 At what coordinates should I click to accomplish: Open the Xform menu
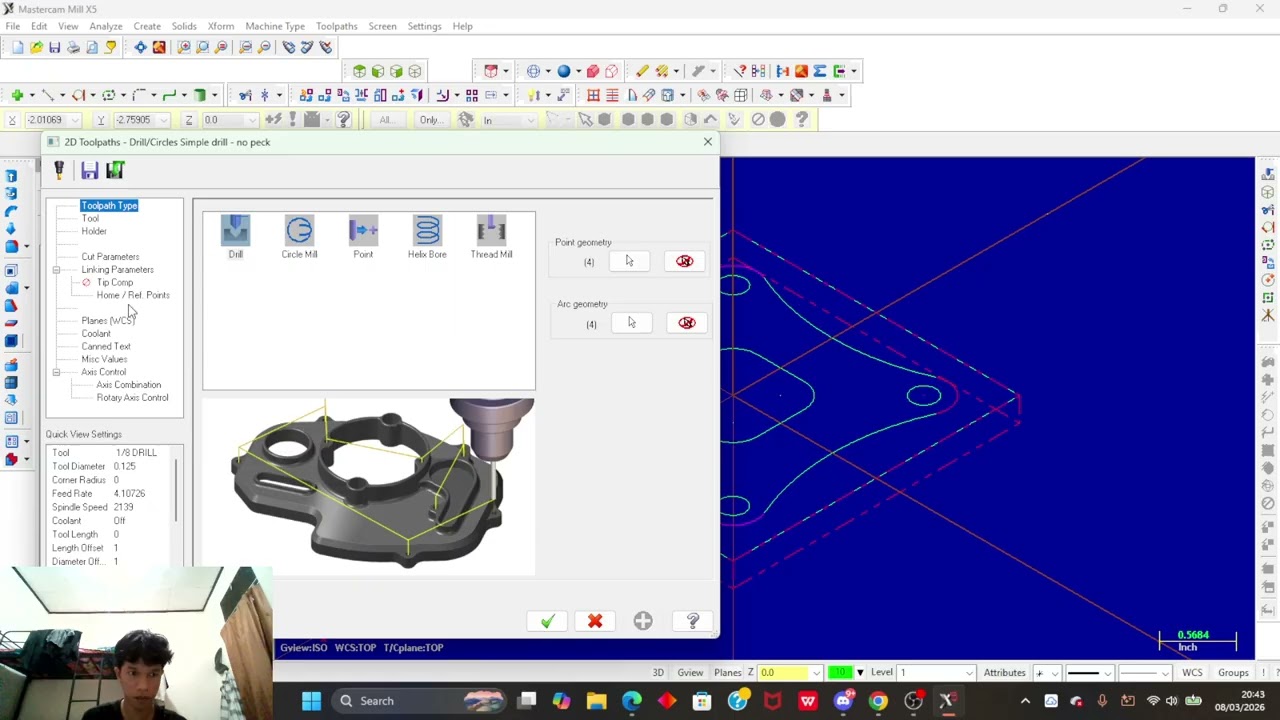pos(221,26)
